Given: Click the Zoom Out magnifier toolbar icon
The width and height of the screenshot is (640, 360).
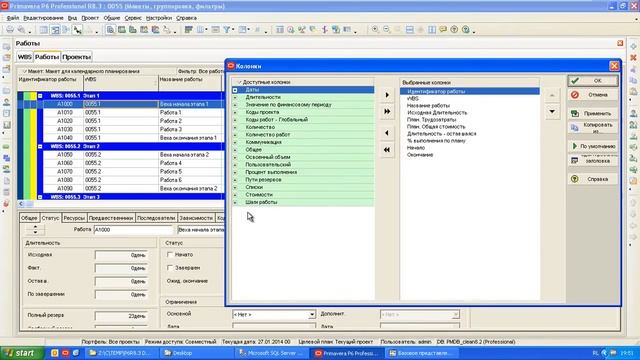Looking at the screenshot, I should click(x=387, y=30).
